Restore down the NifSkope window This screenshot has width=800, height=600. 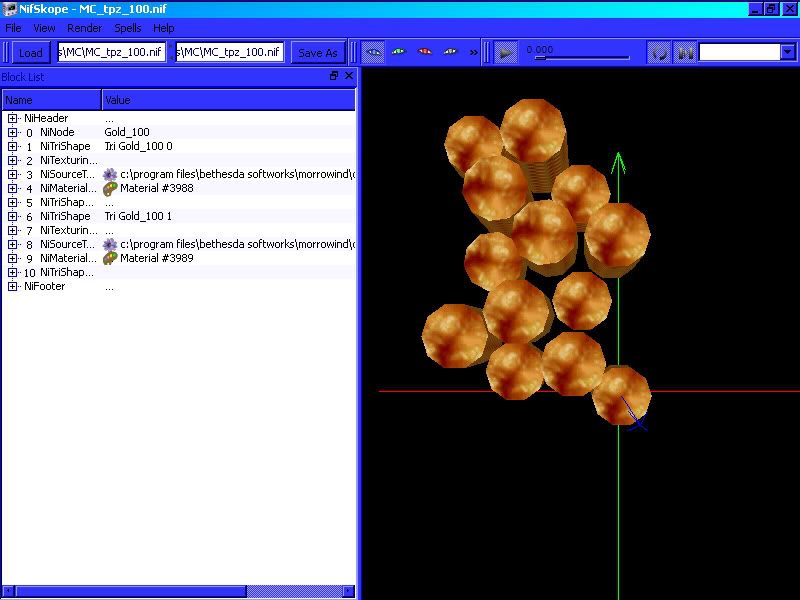point(772,9)
